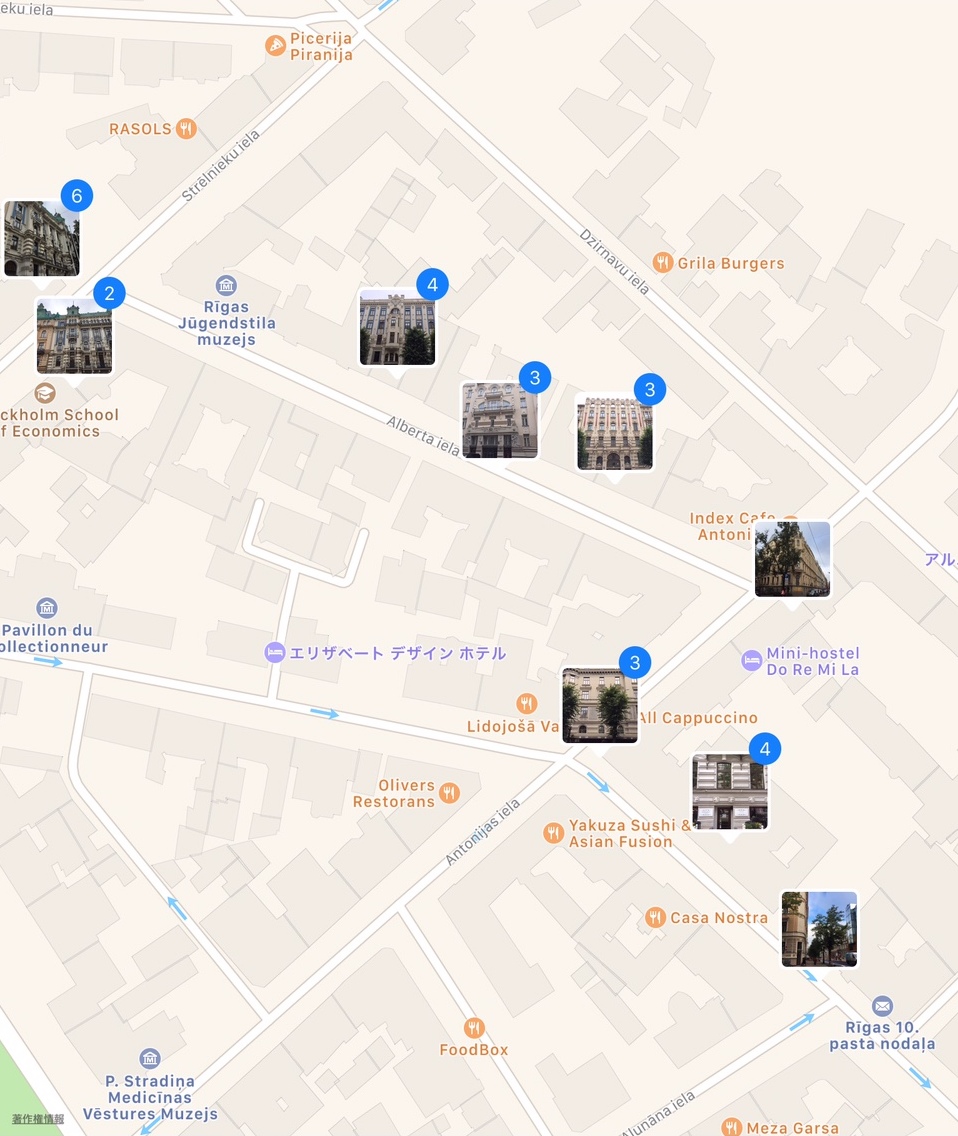958x1136 pixels.
Task: Open the photo cluster with badge 6
Action: [x=42, y=238]
